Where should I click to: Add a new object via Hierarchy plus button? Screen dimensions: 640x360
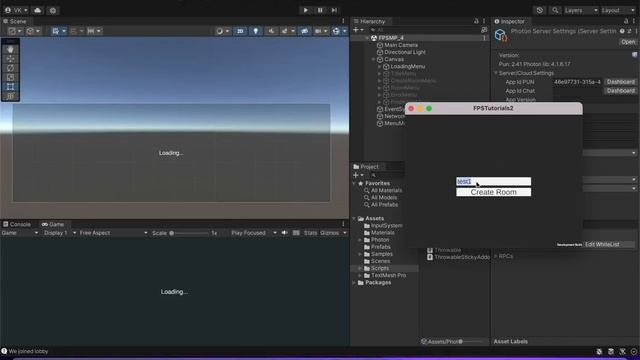tap(358, 30)
